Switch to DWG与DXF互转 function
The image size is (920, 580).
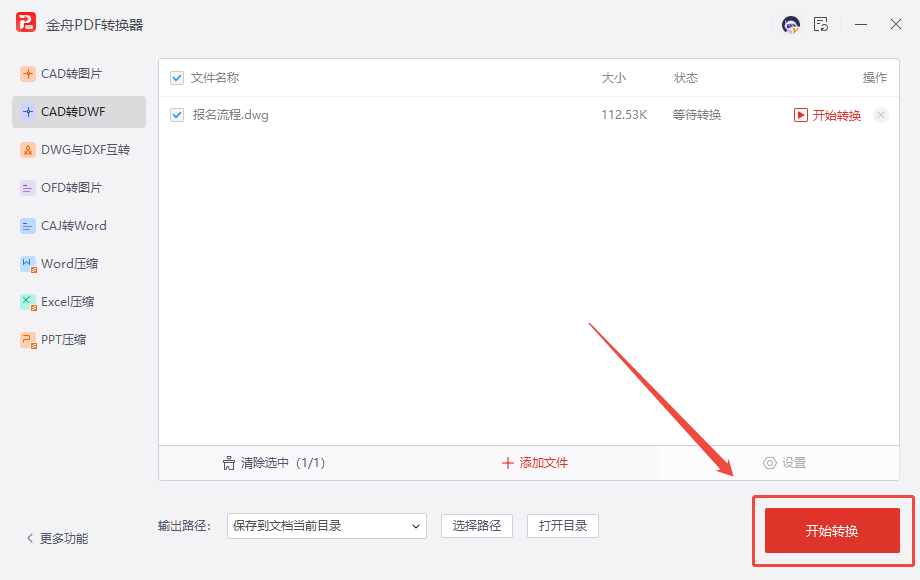(x=79, y=150)
